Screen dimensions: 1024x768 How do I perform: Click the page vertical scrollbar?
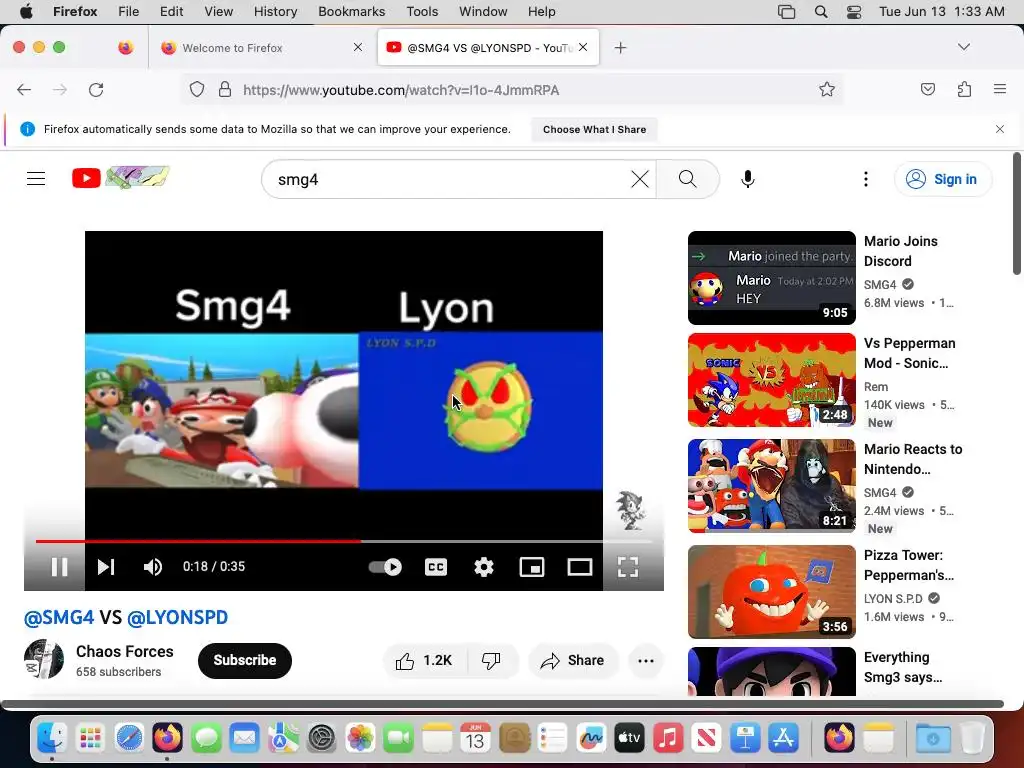click(1016, 214)
